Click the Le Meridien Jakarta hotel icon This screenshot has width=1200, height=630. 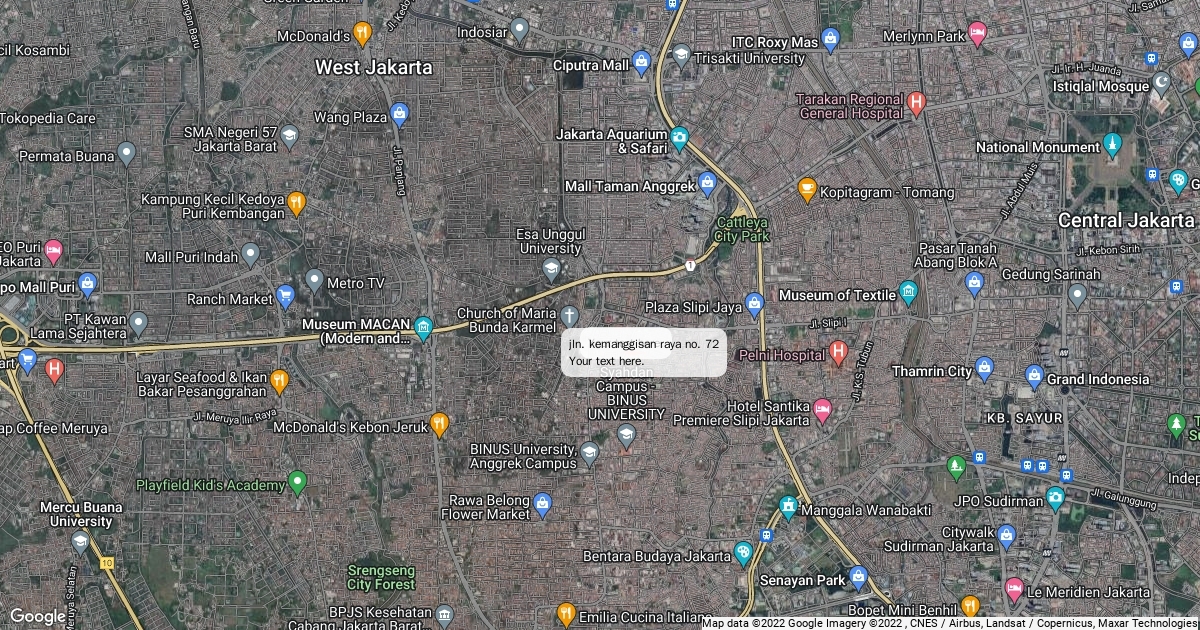pos(1014,590)
